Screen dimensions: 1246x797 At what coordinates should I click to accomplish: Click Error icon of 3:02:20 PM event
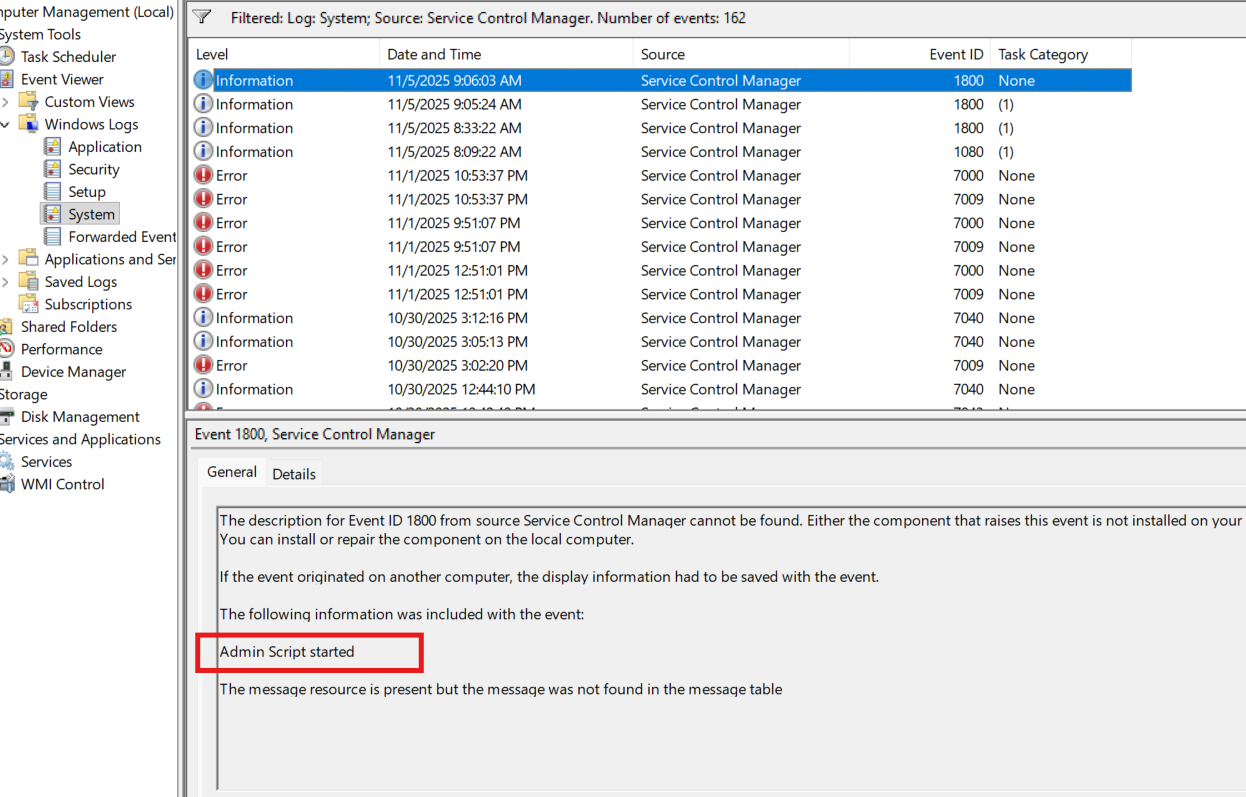tap(203, 365)
